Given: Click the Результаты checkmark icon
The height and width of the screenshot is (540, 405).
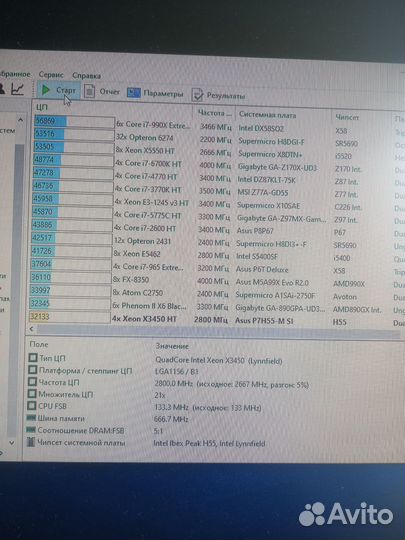Looking at the screenshot, I should (197, 95).
